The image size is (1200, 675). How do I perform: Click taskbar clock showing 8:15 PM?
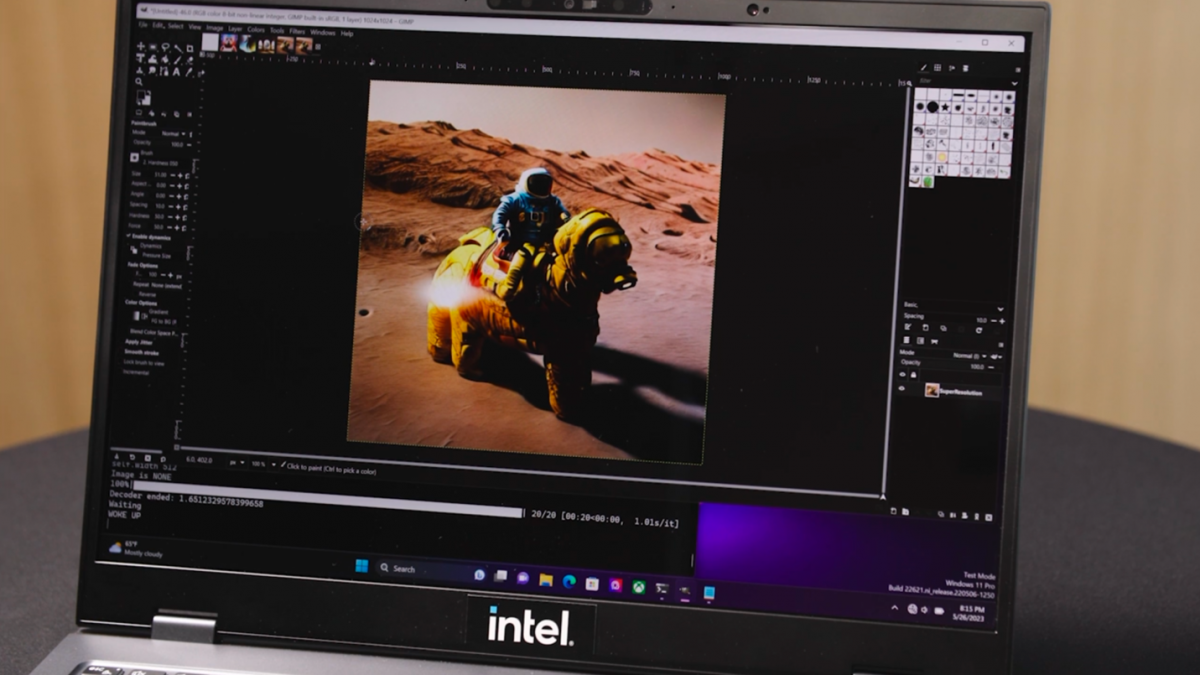click(970, 613)
